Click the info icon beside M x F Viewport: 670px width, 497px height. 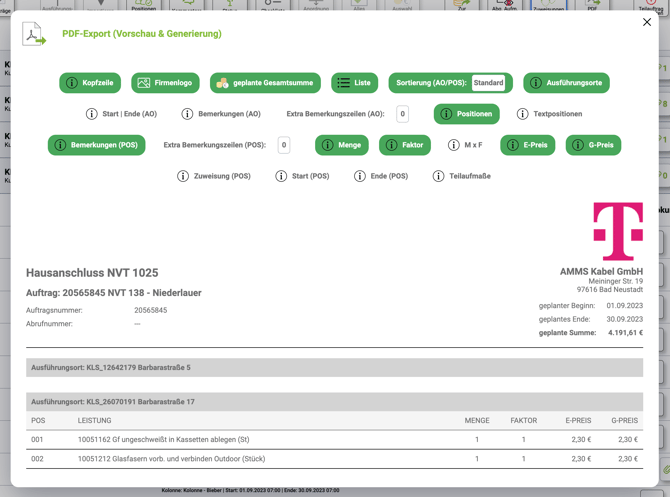tap(454, 145)
